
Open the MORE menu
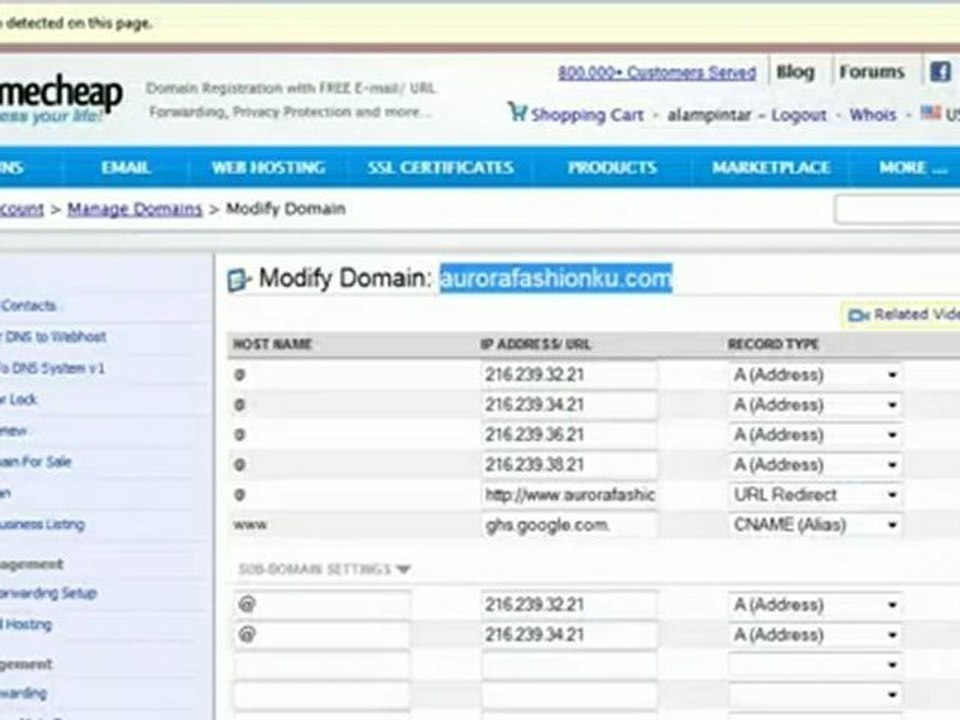(x=913, y=167)
